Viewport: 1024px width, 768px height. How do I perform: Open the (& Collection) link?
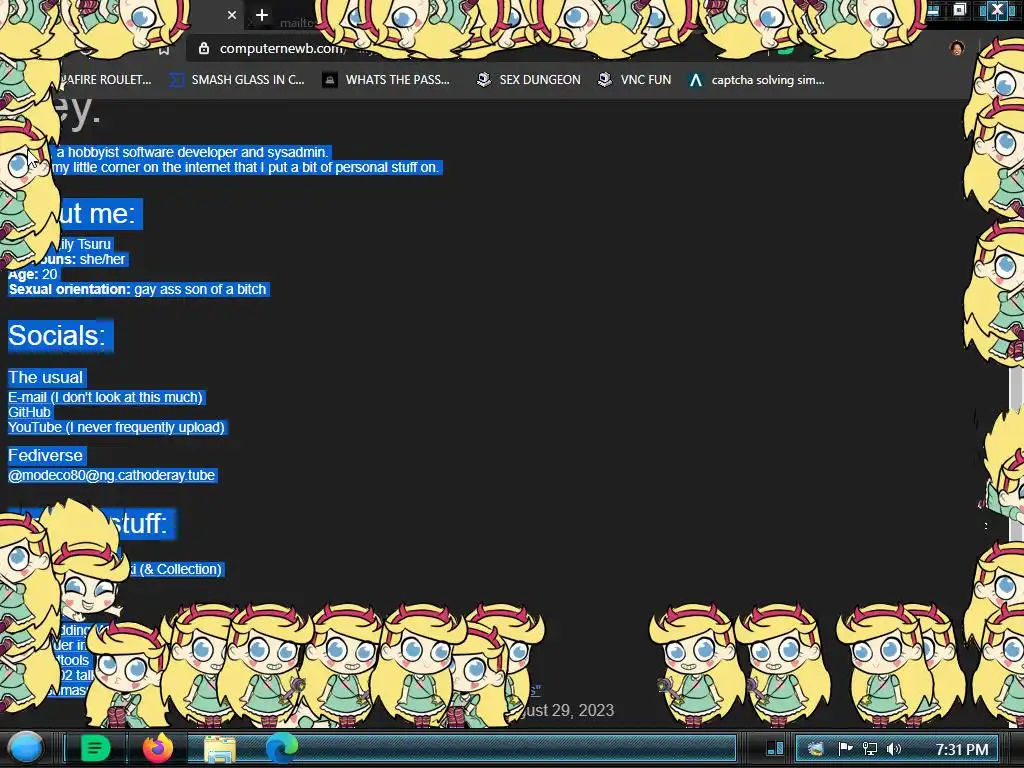[180, 569]
